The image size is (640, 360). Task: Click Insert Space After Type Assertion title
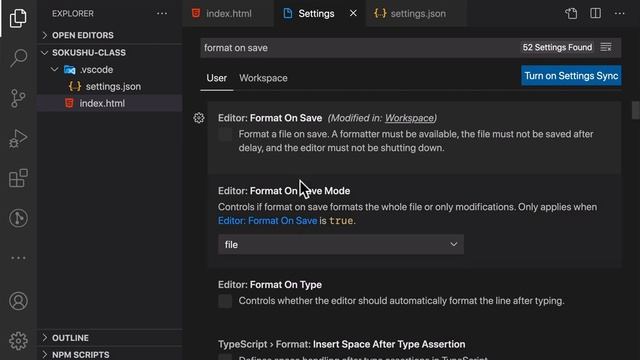click(389, 344)
